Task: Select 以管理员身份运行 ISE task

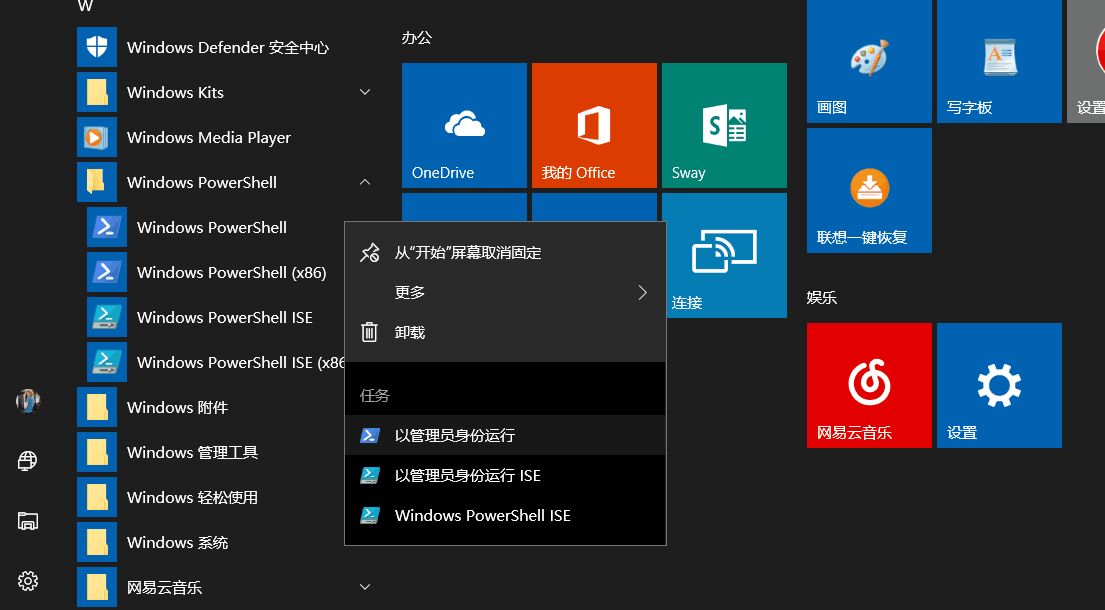Action: (505, 475)
